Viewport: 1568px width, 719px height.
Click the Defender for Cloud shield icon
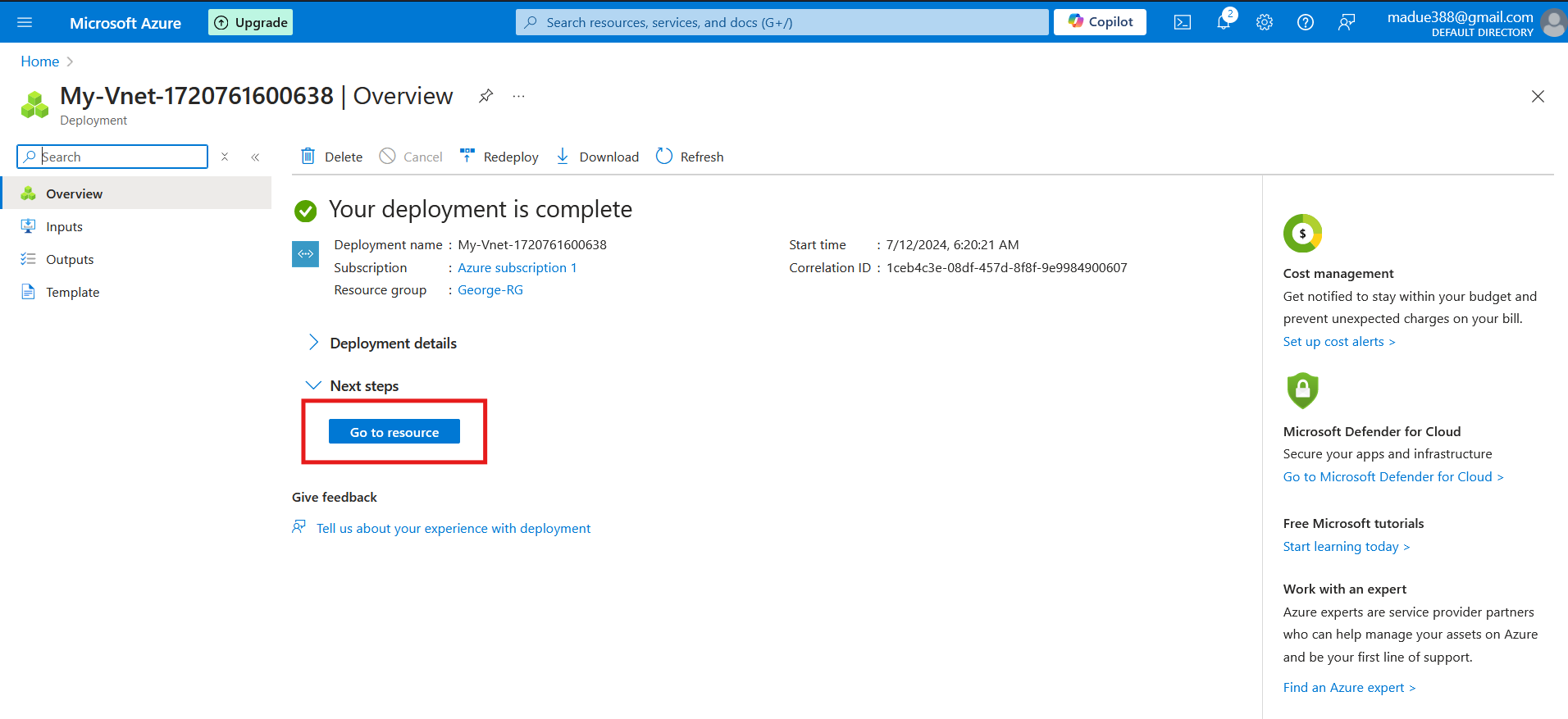[x=1302, y=390]
